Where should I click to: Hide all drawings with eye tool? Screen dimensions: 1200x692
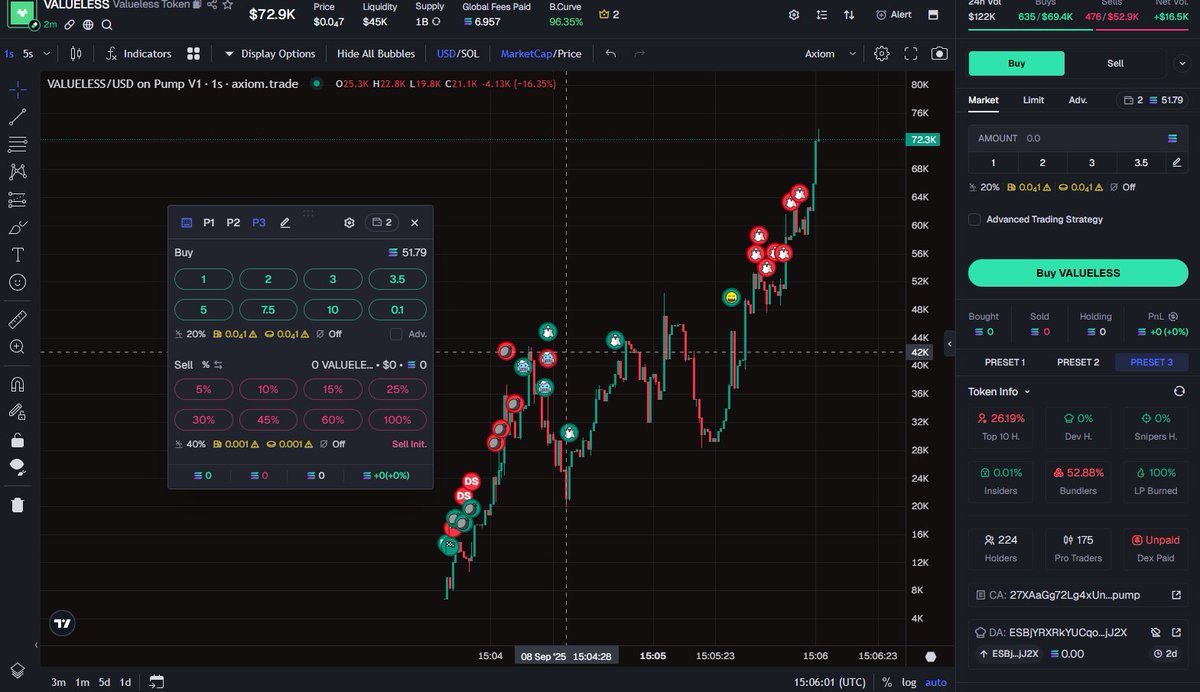coord(17,467)
